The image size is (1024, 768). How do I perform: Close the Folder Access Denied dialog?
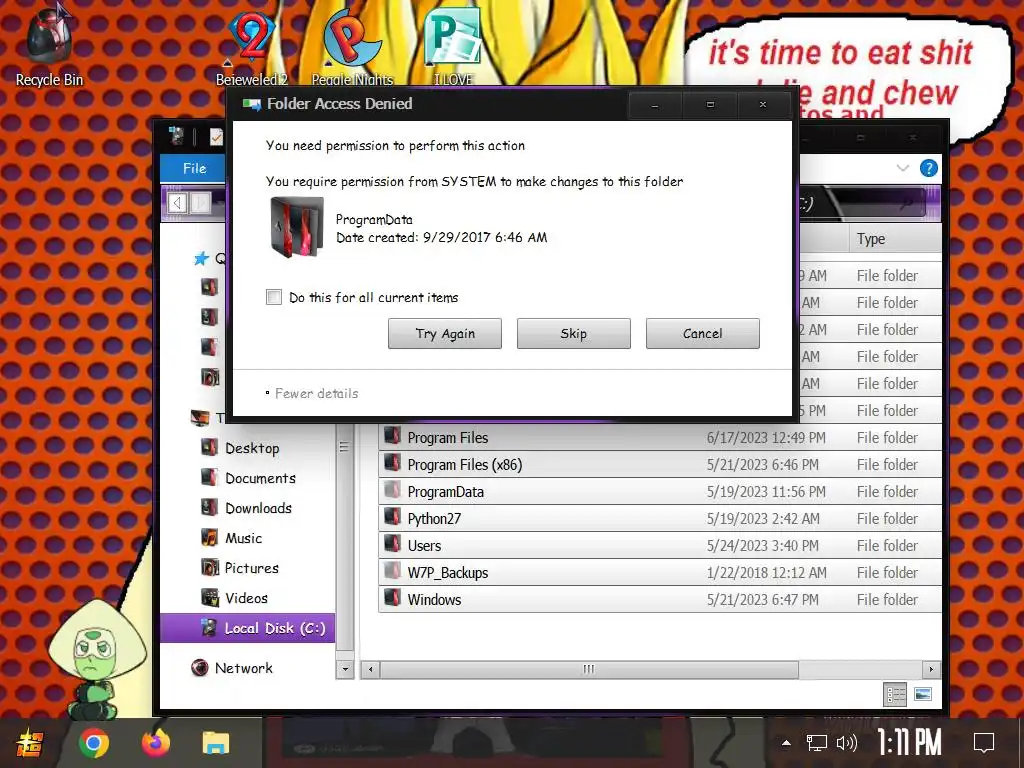tap(763, 104)
